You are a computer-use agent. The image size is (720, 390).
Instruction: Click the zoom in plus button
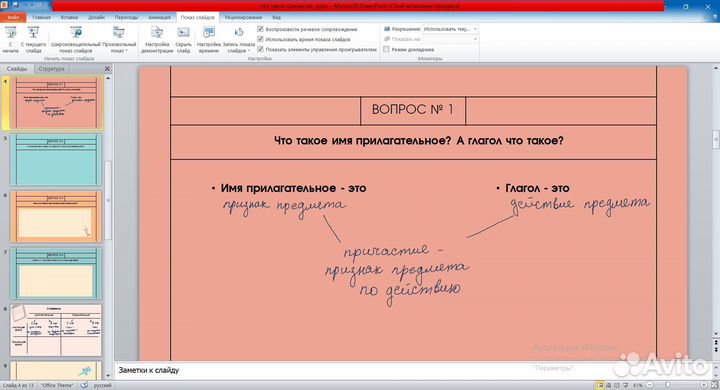(704, 385)
